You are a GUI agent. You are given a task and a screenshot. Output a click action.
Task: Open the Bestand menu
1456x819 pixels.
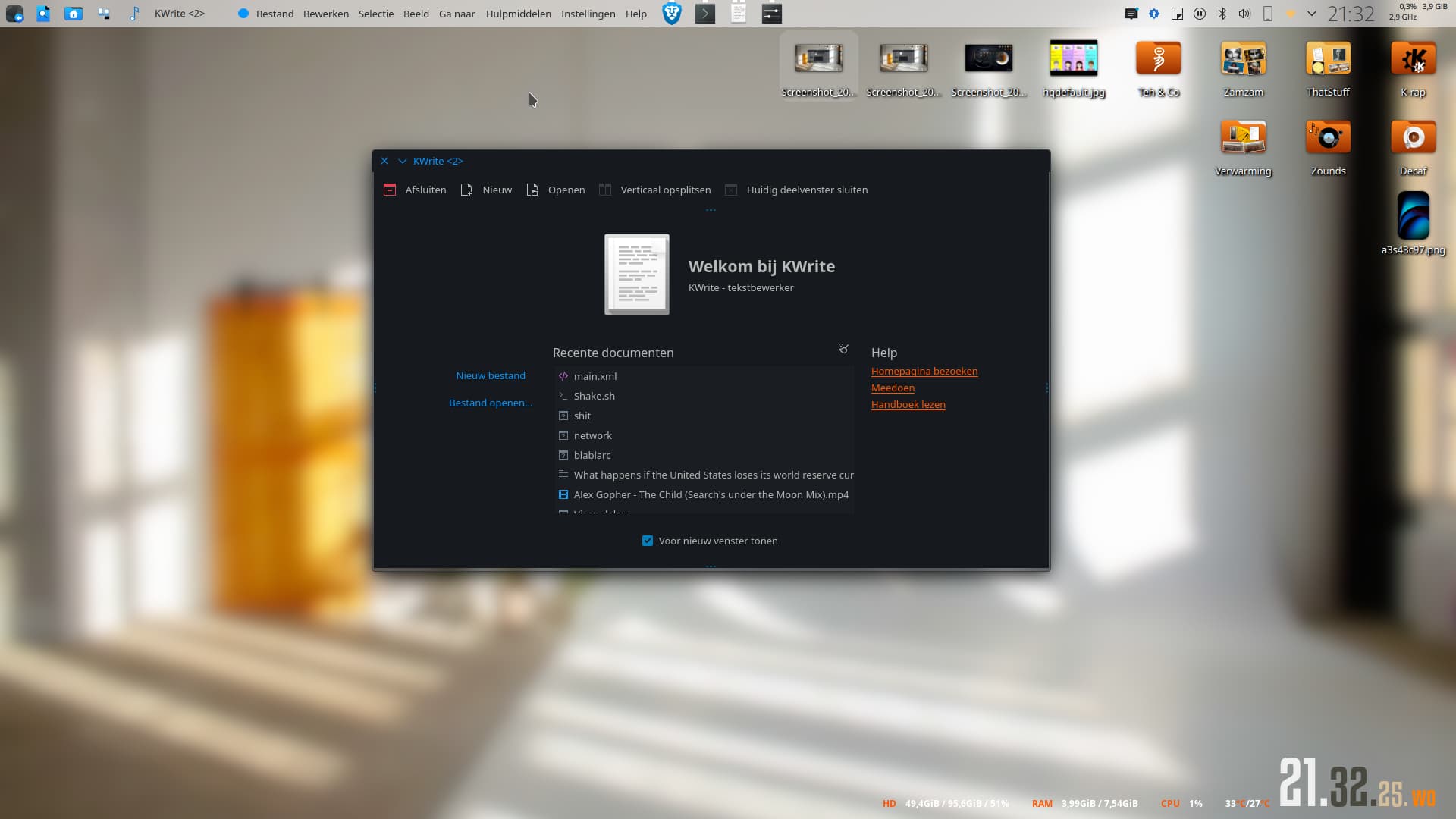(x=275, y=14)
